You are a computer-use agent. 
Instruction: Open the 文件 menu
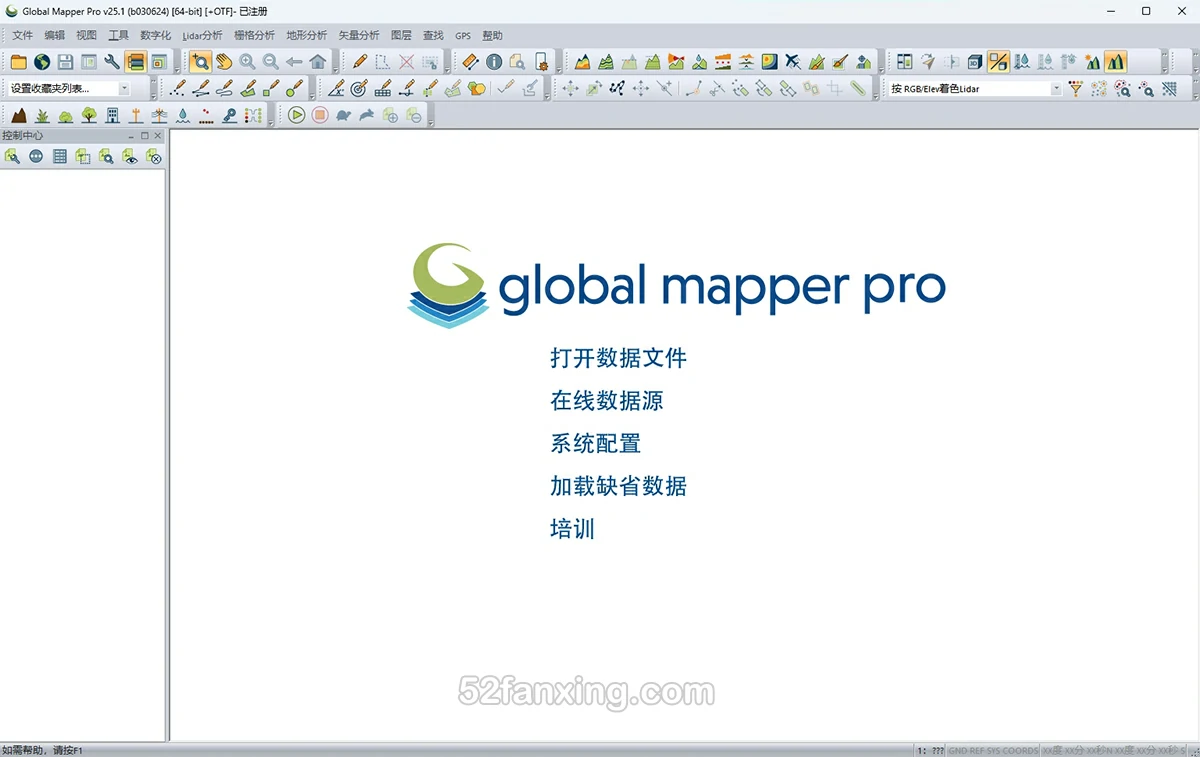[x=22, y=35]
